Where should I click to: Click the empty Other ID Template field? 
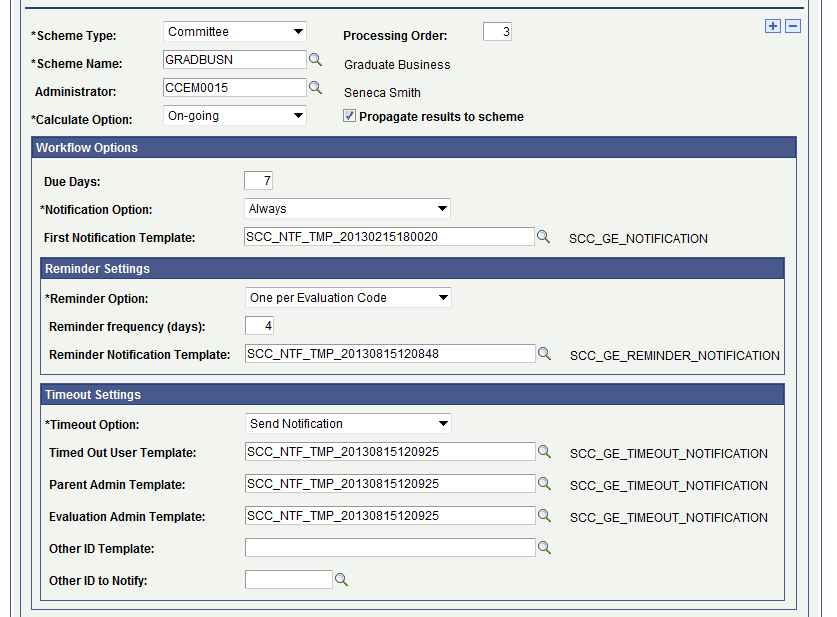coord(390,548)
